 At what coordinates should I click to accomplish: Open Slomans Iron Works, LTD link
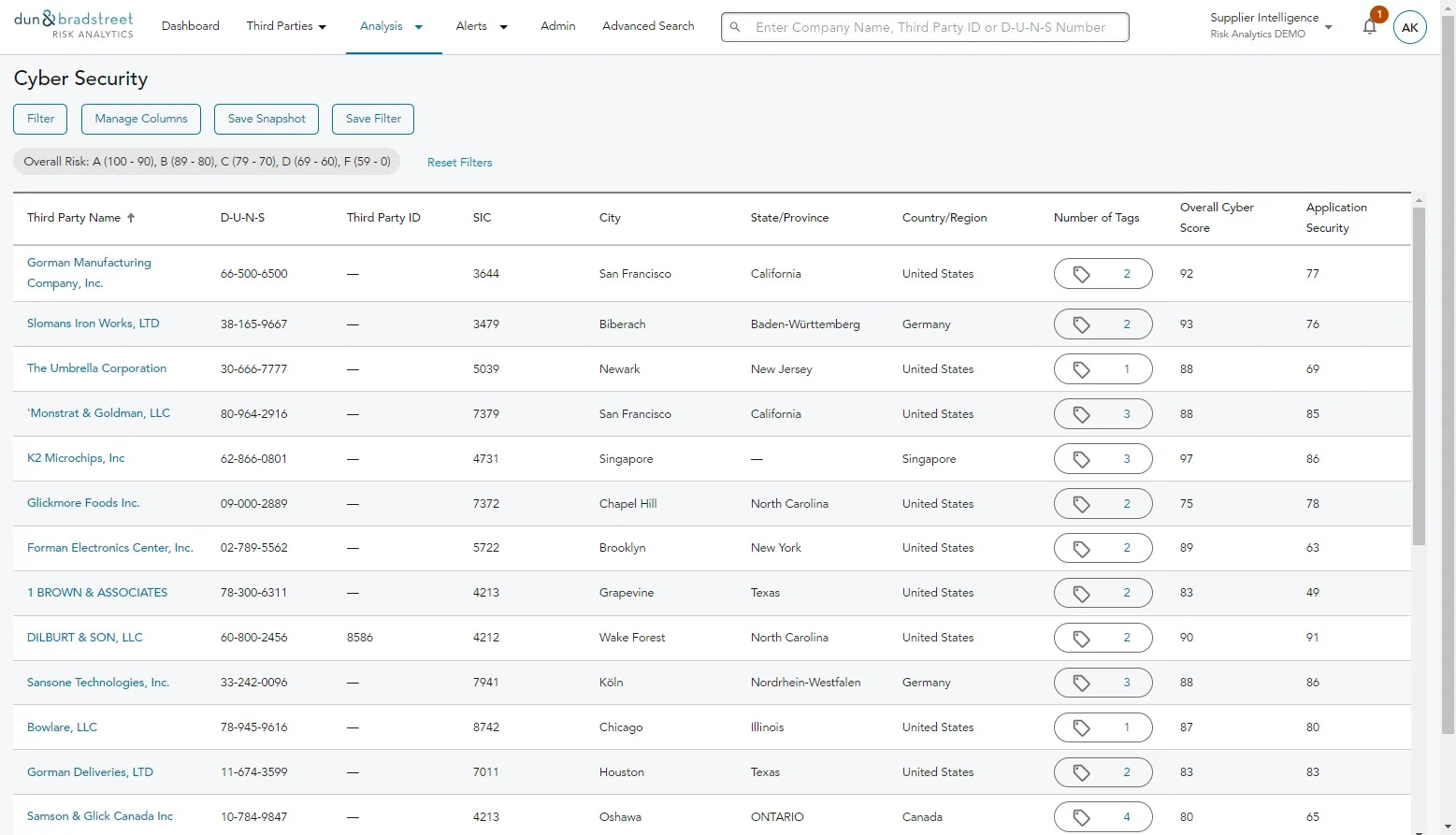pos(94,324)
